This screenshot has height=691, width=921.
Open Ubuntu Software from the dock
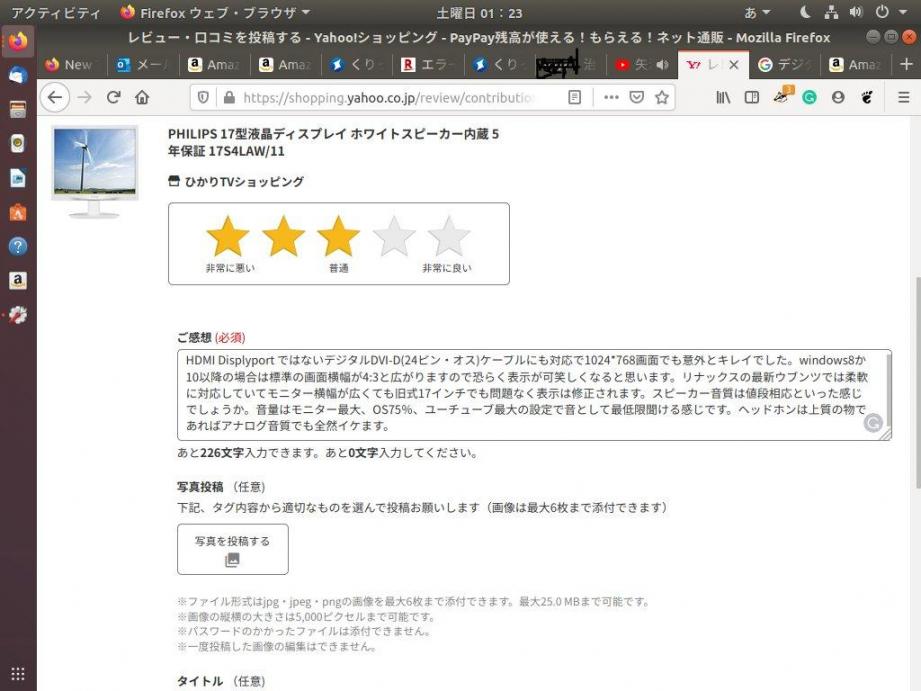pyautogui.click(x=18, y=212)
